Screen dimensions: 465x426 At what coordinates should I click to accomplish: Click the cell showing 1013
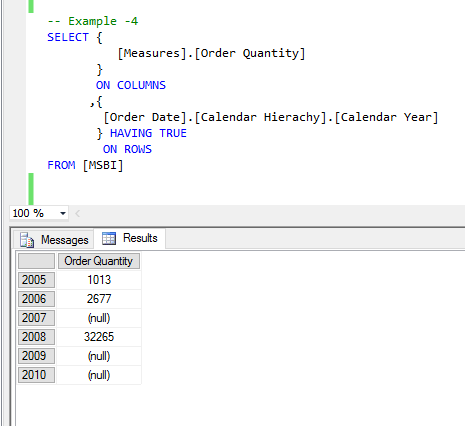coord(99,280)
